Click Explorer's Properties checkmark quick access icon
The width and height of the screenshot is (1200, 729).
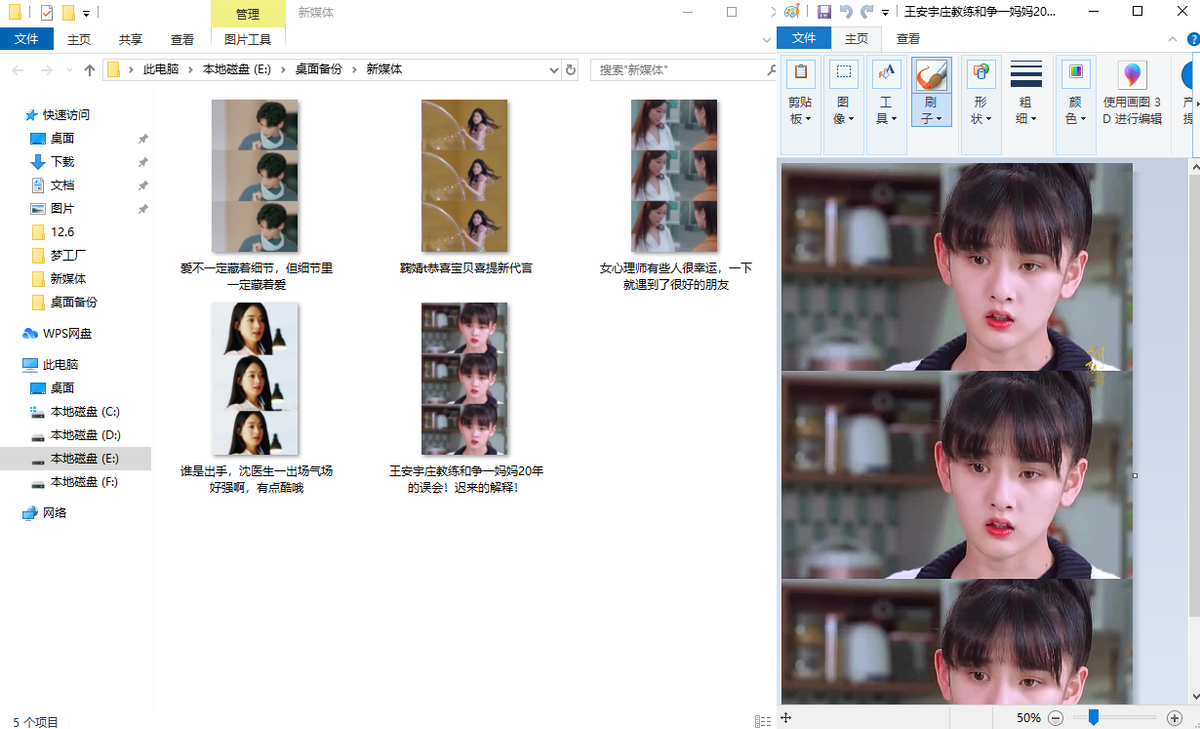[46, 13]
